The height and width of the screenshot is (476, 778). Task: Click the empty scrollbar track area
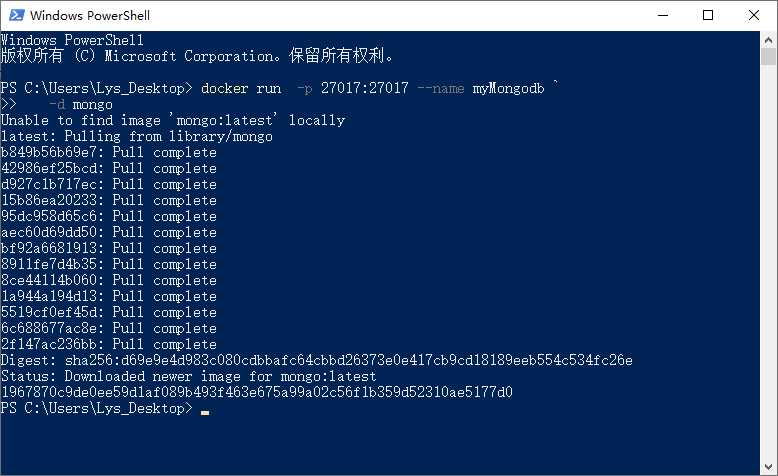point(769,262)
